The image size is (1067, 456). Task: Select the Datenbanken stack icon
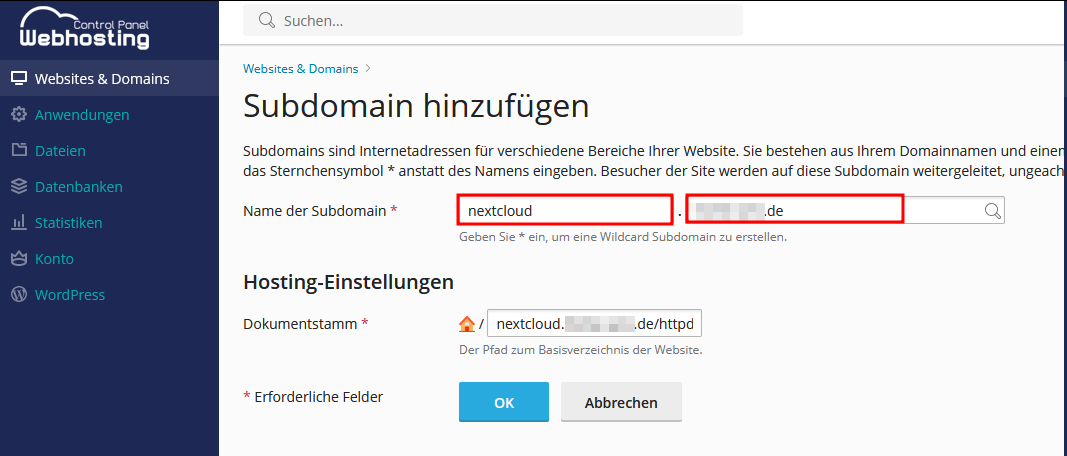click(18, 187)
